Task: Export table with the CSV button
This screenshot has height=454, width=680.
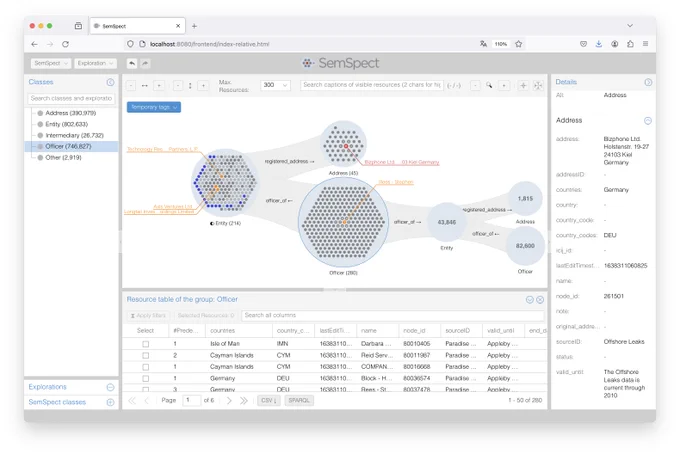Action: (x=269, y=400)
